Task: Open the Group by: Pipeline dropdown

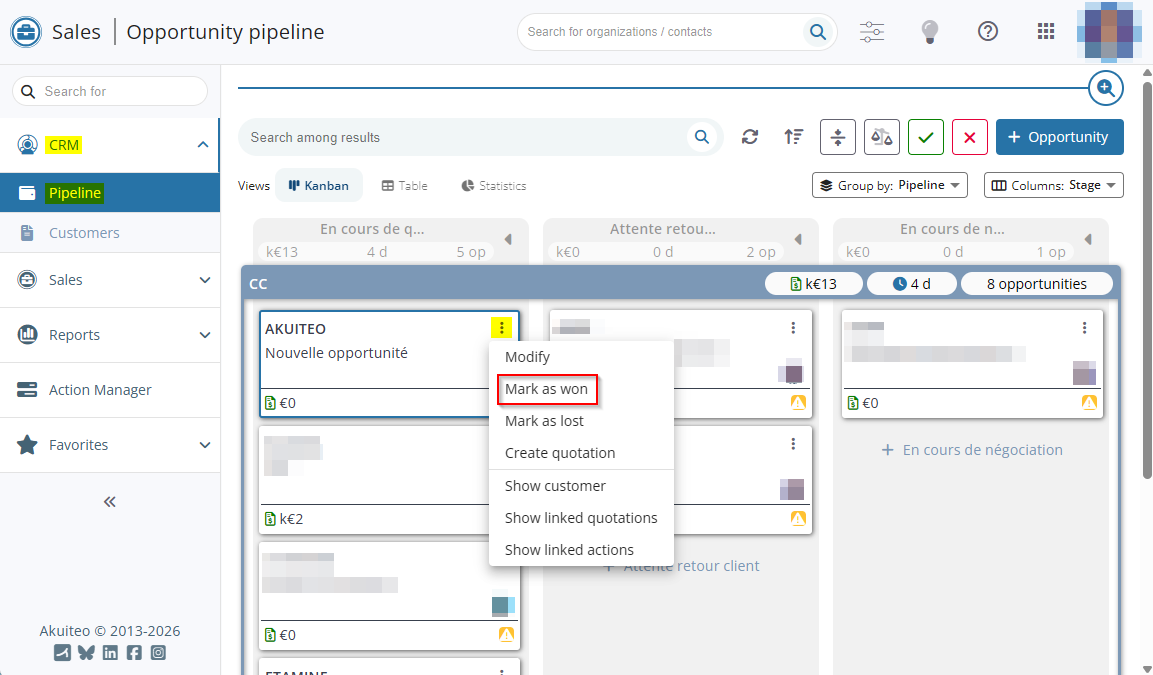Action: (889, 185)
